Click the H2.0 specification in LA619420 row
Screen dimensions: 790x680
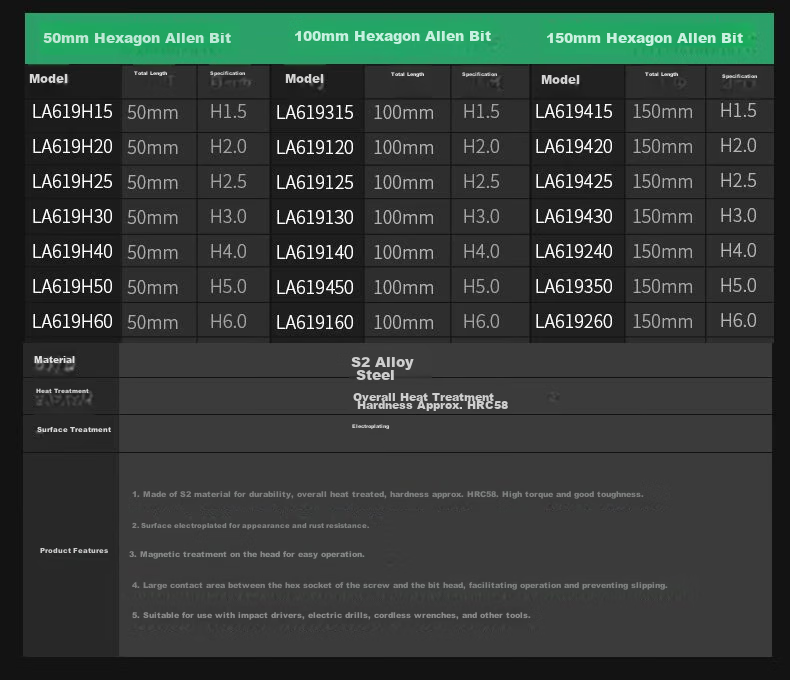[x=738, y=146]
